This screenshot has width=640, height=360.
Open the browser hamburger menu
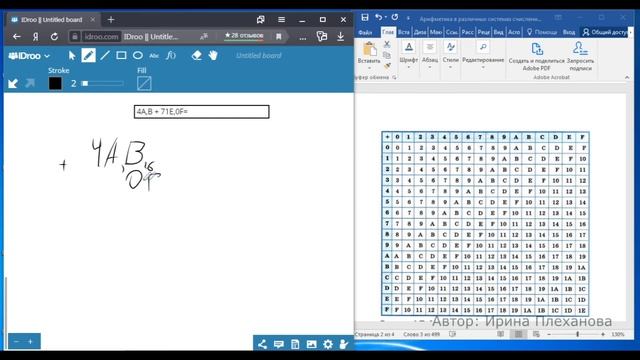(282, 20)
